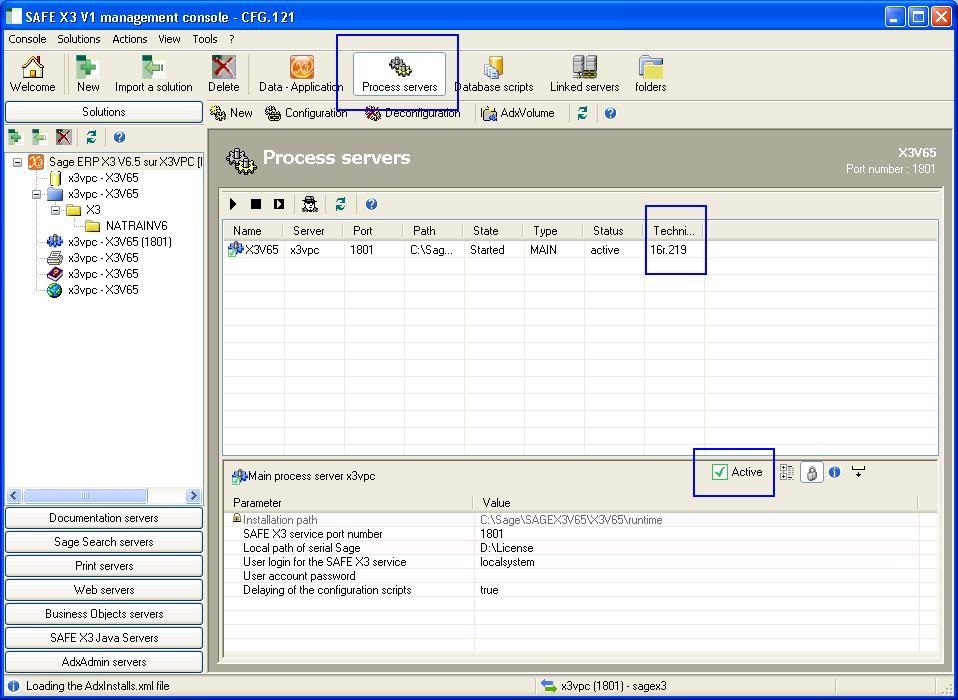
Task: Click the blue info icon beside padlock
Action: [835, 472]
